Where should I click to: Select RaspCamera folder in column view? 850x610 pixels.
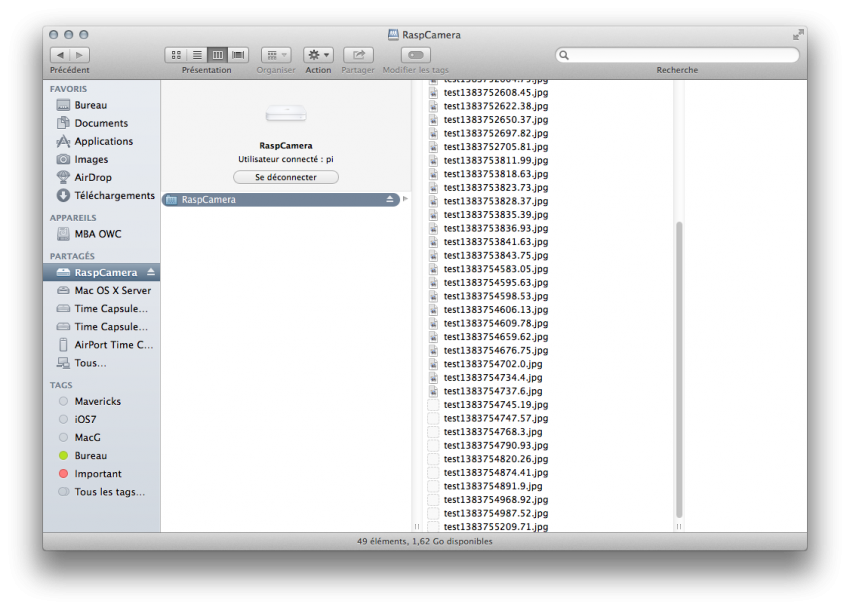(x=281, y=200)
